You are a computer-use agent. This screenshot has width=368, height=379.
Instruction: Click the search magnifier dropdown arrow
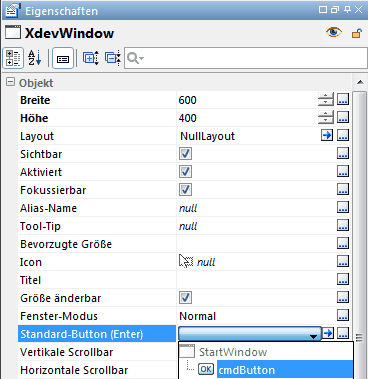coord(142,58)
